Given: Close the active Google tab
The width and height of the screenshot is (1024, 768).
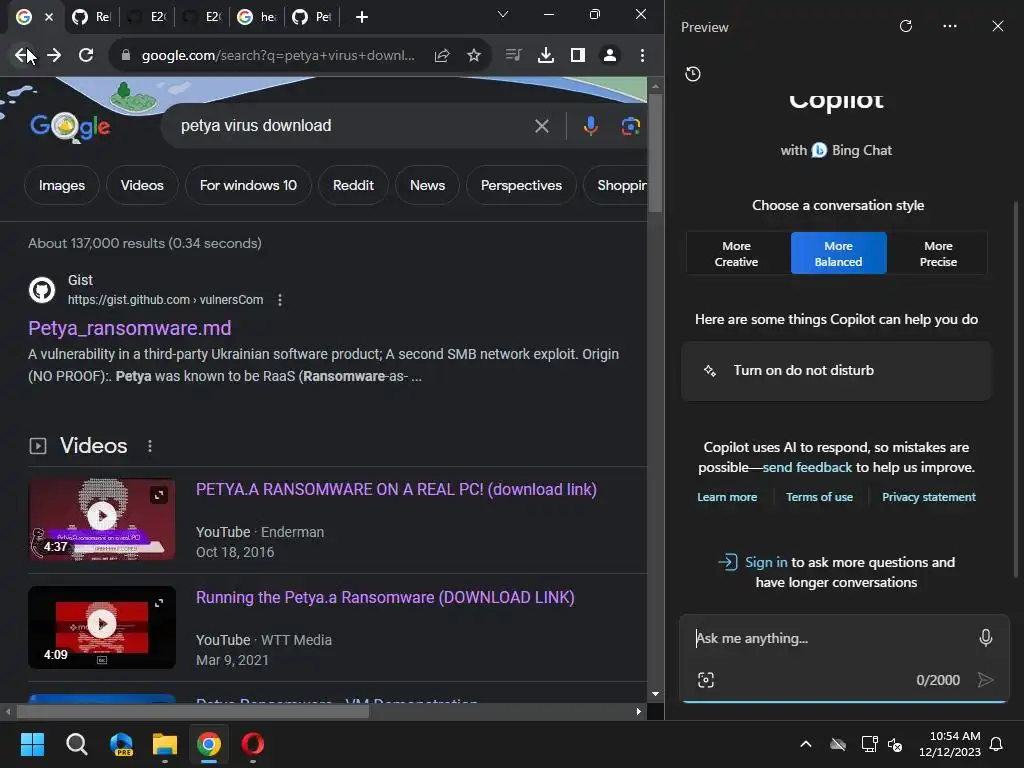Looking at the screenshot, I should (49, 17).
